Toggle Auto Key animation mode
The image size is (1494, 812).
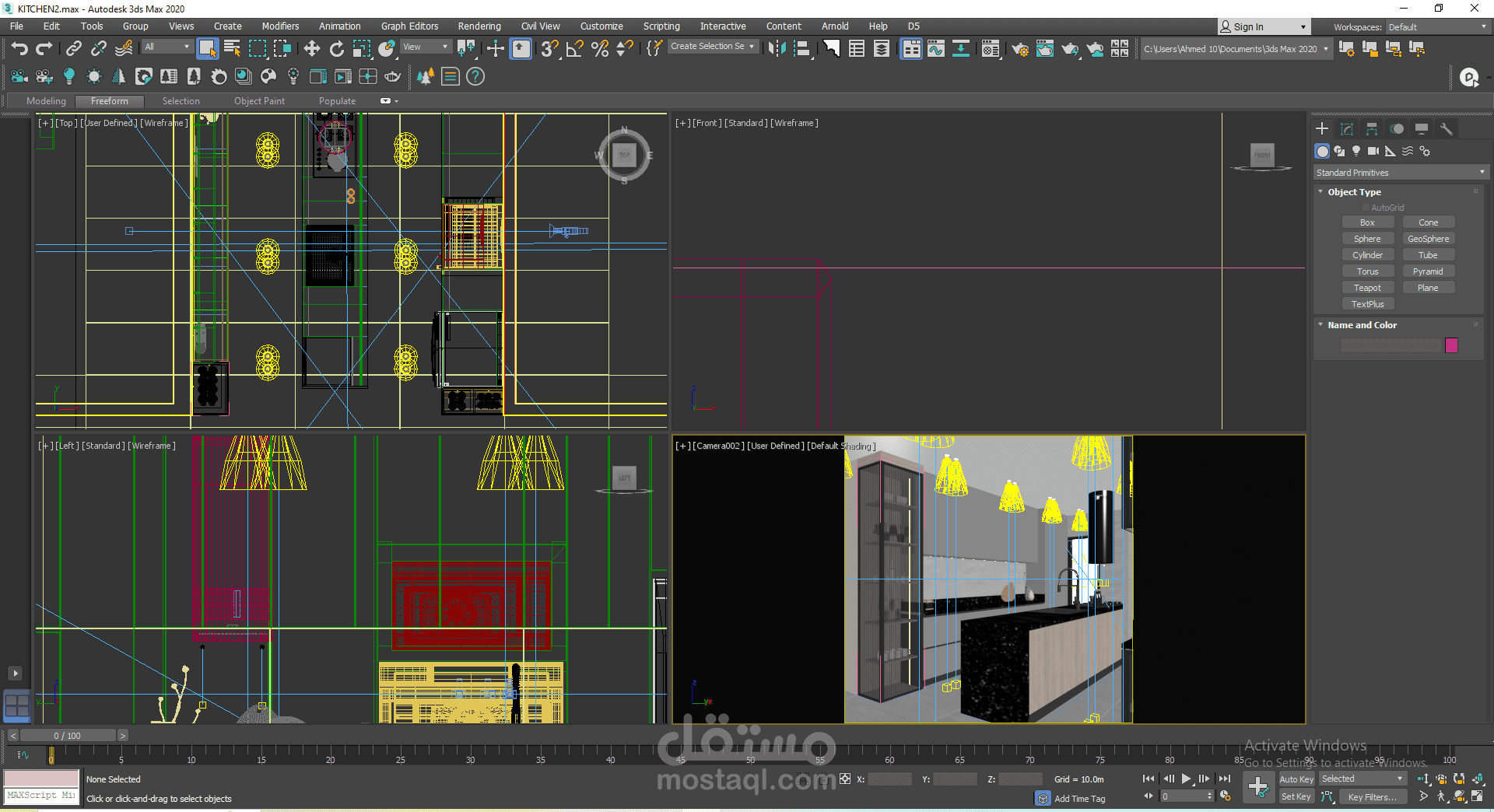tap(1296, 779)
